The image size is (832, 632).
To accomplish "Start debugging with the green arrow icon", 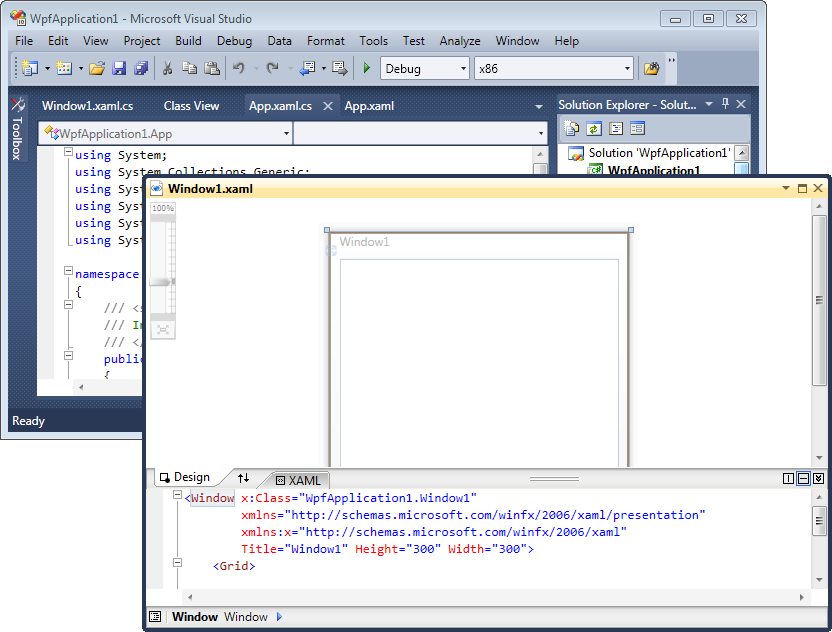I will pyautogui.click(x=366, y=69).
